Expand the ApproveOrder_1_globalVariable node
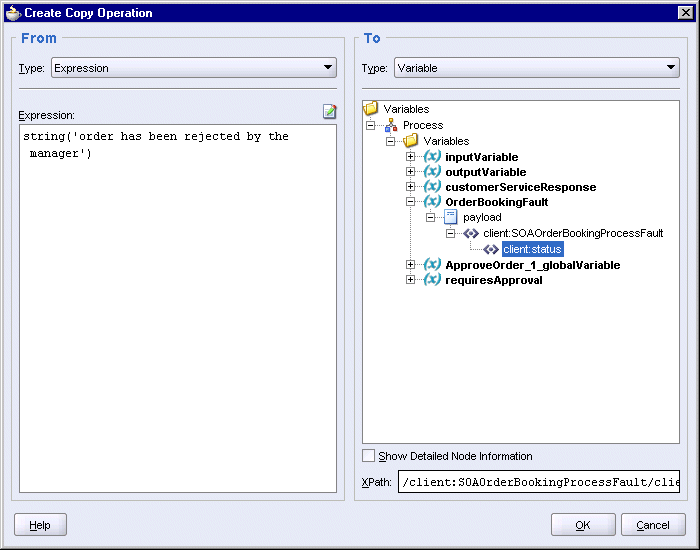700x550 pixels. [410, 265]
